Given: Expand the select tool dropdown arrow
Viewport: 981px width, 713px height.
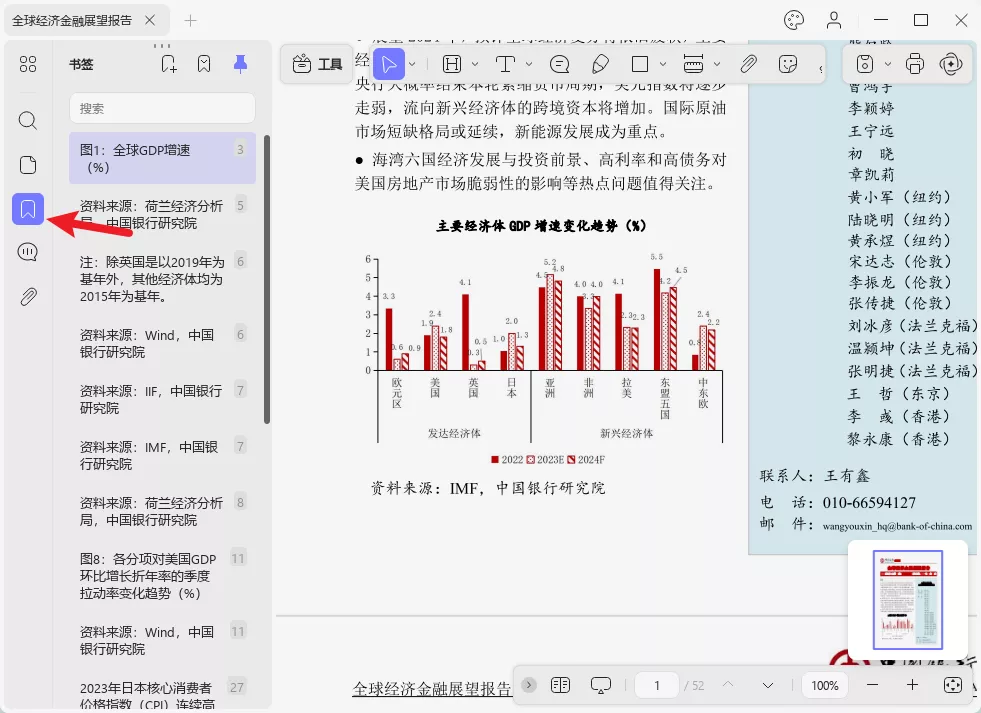Looking at the screenshot, I should coord(412,63).
